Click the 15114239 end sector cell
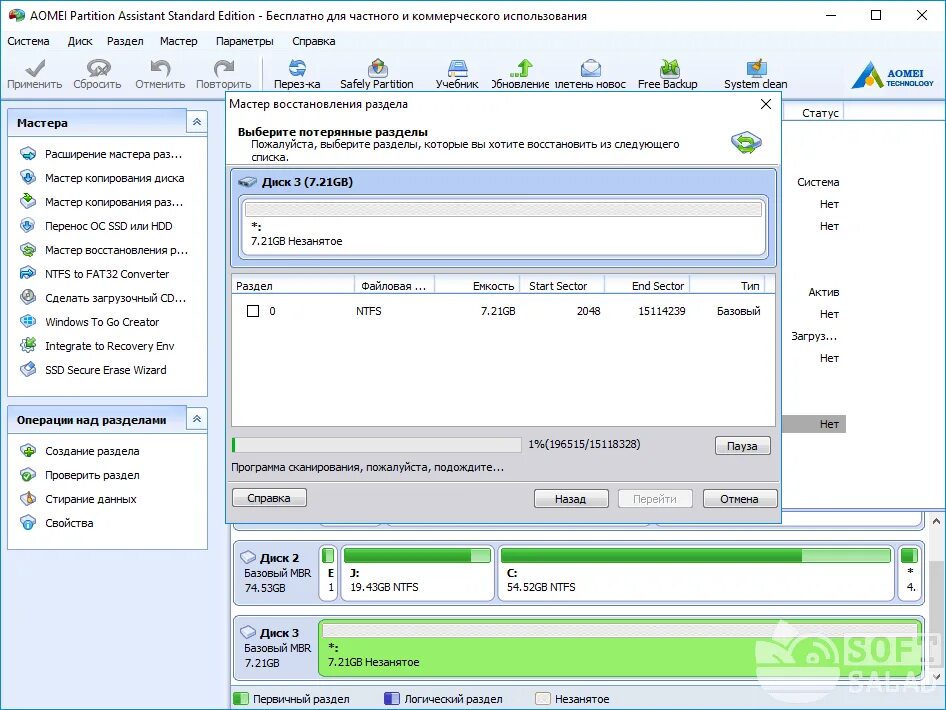Image resolution: width=946 pixels, height=710 pixels. tap(662, 311)
